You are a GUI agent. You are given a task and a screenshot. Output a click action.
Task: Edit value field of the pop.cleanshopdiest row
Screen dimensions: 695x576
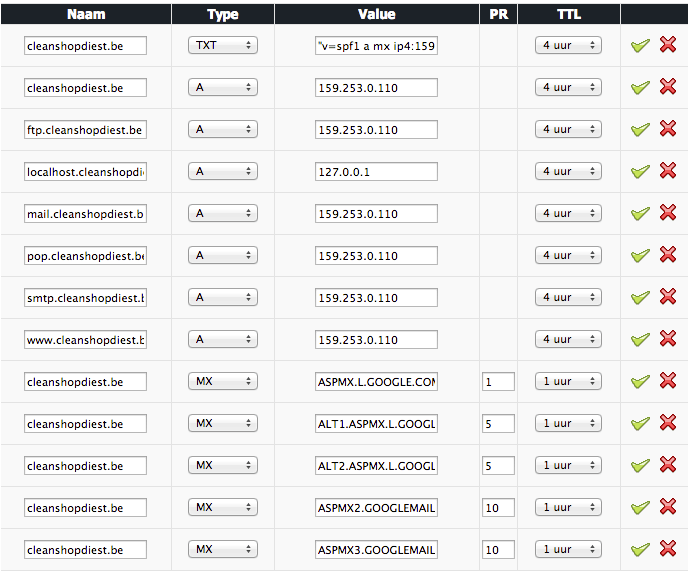(376, 256)
